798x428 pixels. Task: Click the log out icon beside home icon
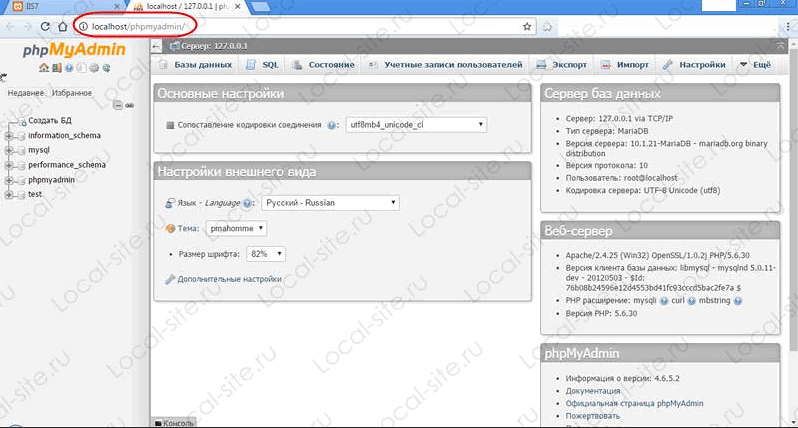click(x=56, y=68)
